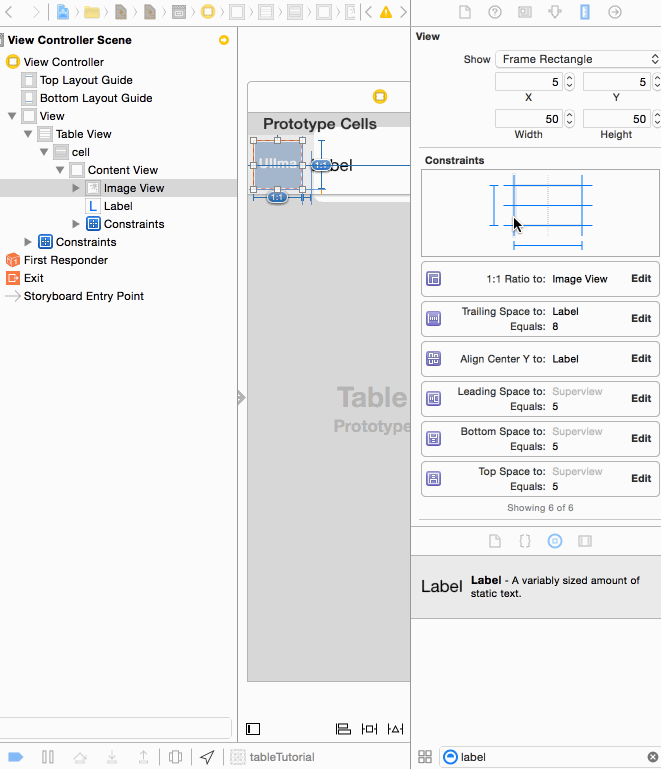
Task: Open the Connections inspector tab
Action: tap(615, 12)
